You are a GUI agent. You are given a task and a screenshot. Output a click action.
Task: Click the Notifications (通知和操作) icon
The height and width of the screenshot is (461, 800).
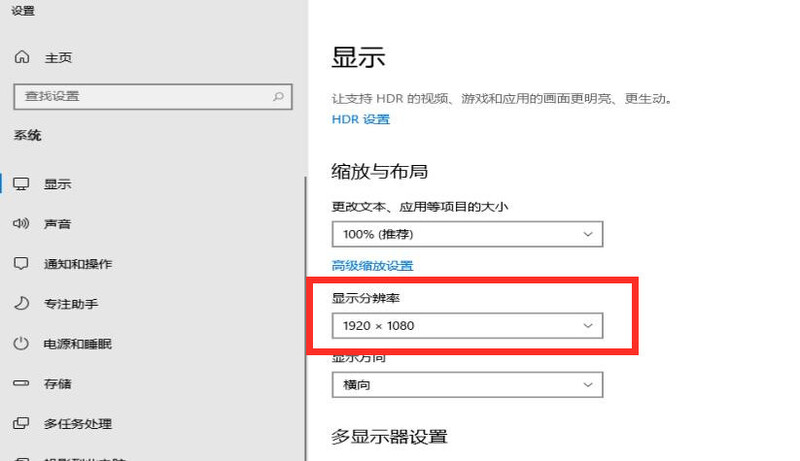click(21, 264)
